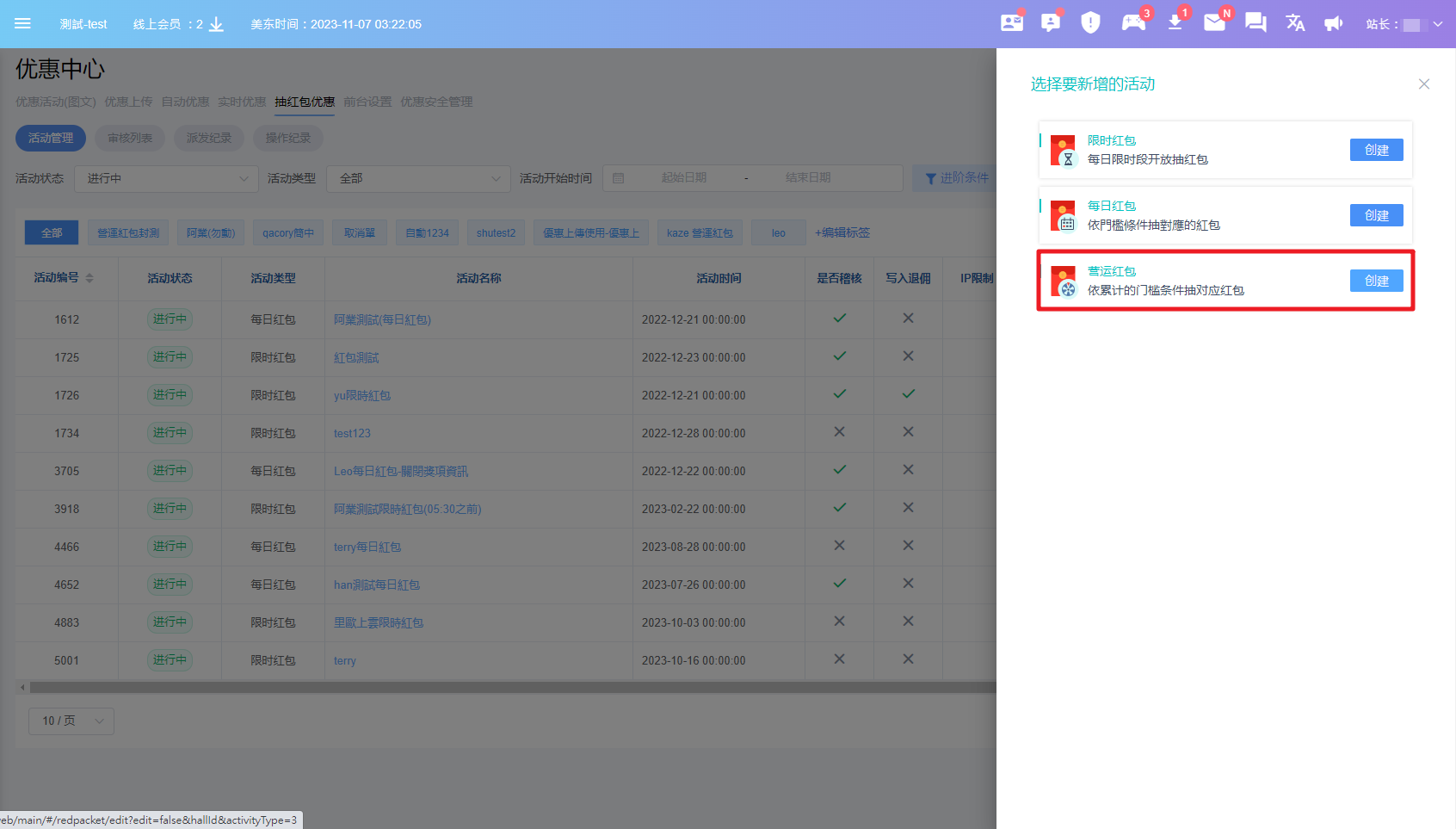The image size is (1456, 829).
Task: Open the 10/页 page size dropdown
Action: click(x=71, y=721)
